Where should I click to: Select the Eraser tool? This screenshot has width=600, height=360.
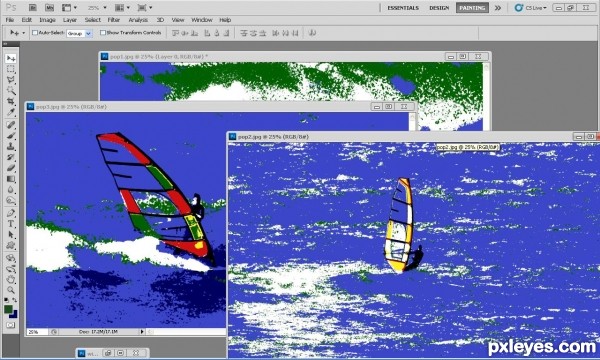click(11, 168)
